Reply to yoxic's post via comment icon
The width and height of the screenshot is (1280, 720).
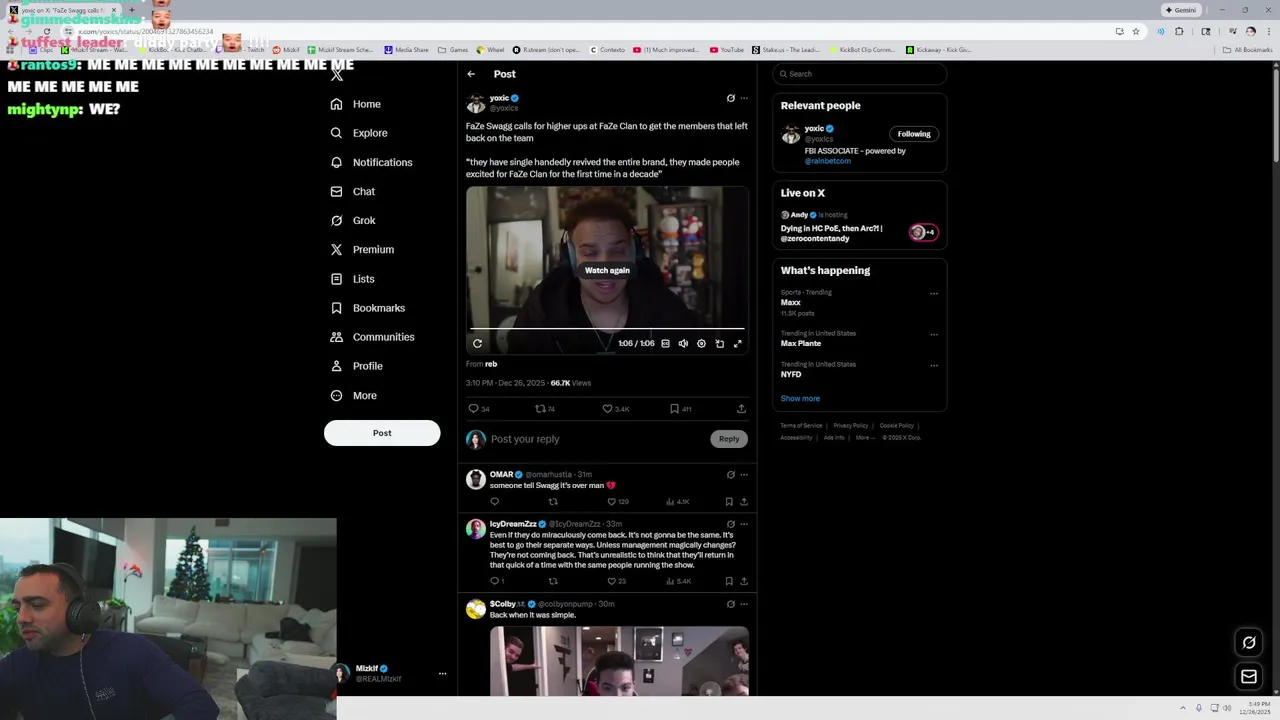(x=474, y=408)
